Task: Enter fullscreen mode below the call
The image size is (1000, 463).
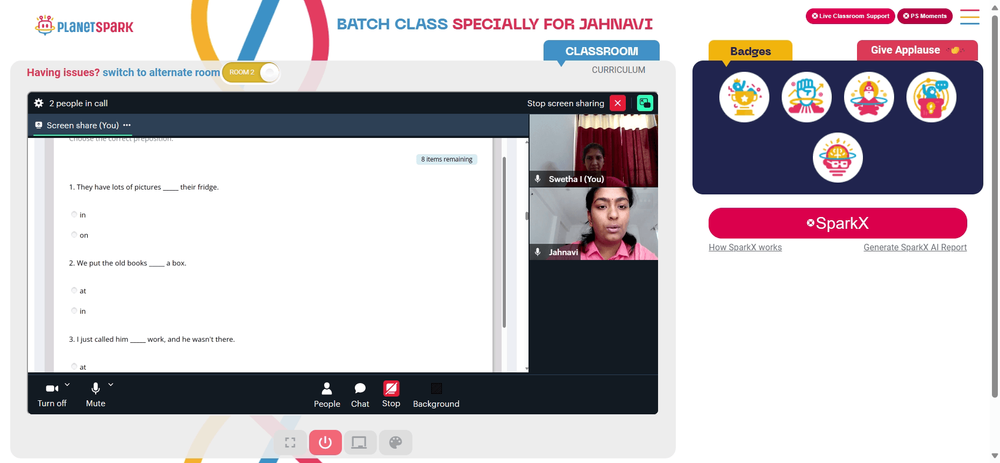Action: tap(290, 443)
